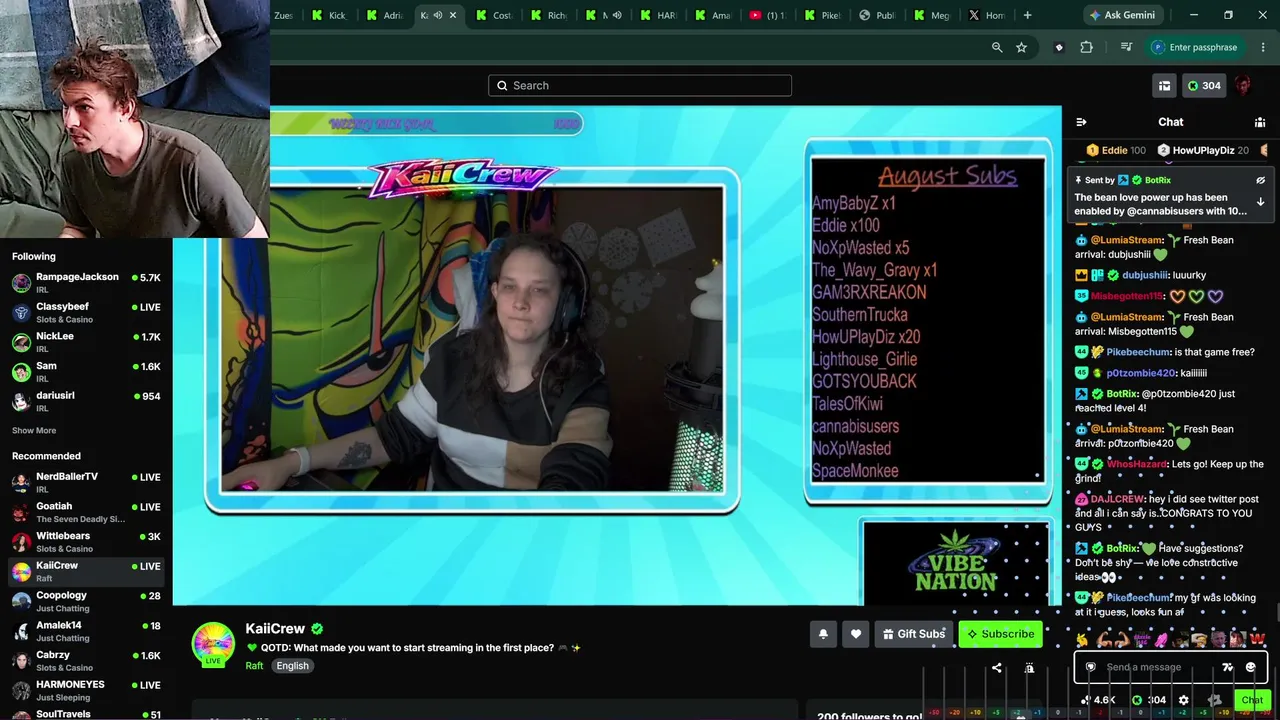Click the Misbegotten115 username in chat

(1127, 296)
